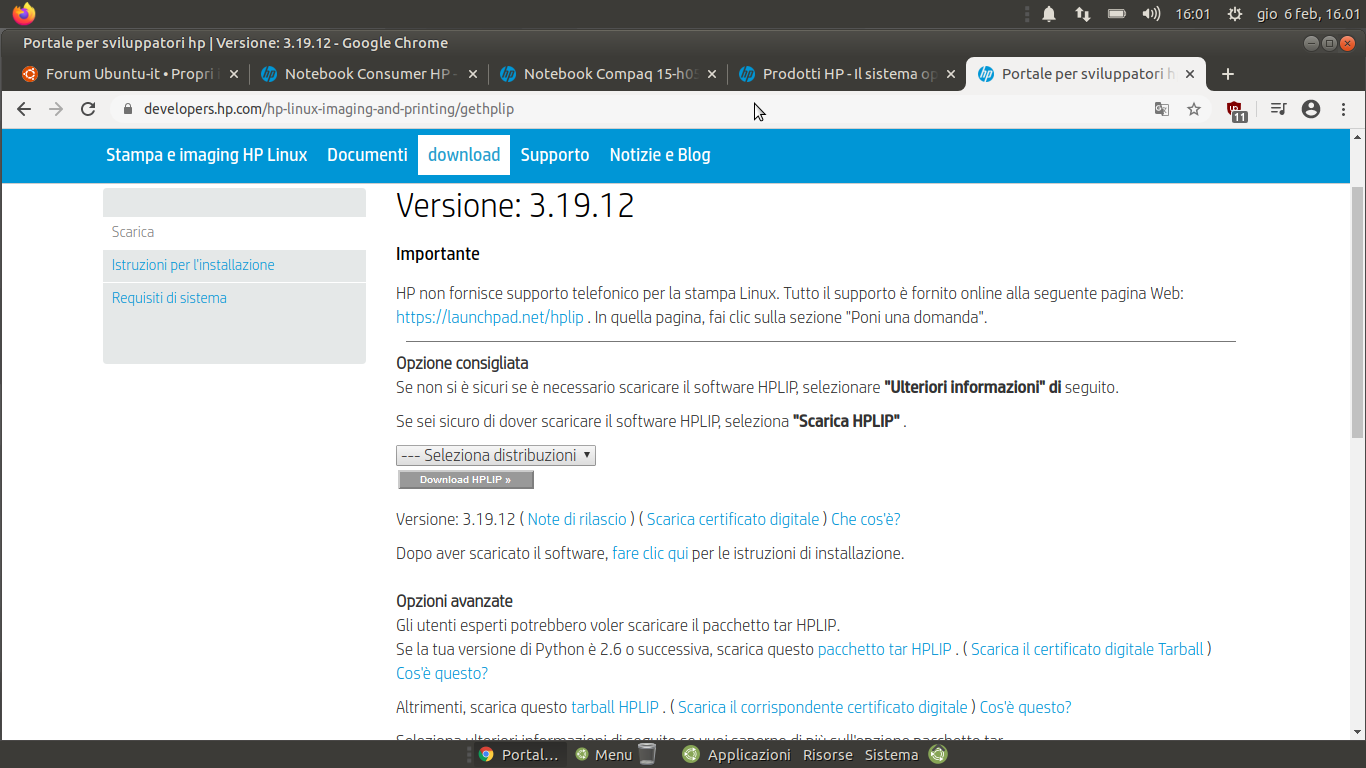
Task: Click the battery indicator icon
Action: (1117, 14)
